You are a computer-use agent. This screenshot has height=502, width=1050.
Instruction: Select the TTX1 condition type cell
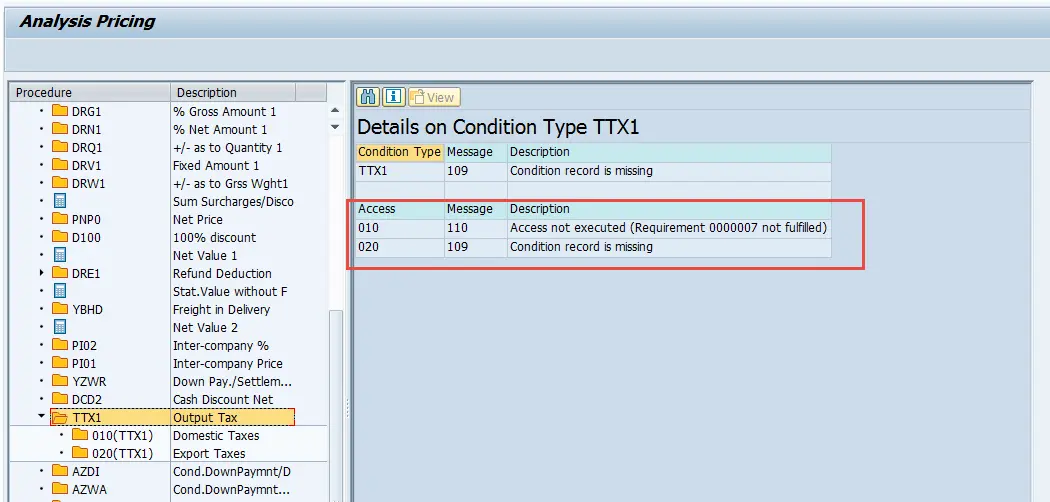pos(400,171)
